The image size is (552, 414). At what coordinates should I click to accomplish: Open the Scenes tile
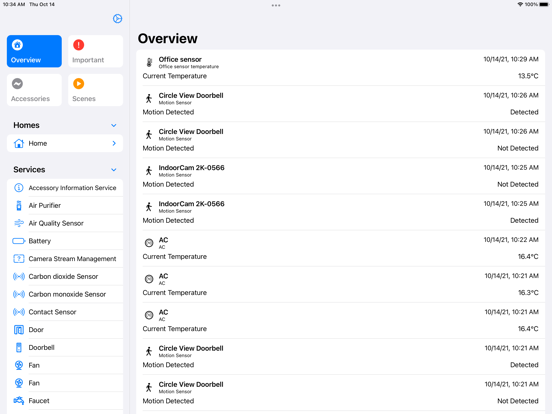[x=95, y=90]
